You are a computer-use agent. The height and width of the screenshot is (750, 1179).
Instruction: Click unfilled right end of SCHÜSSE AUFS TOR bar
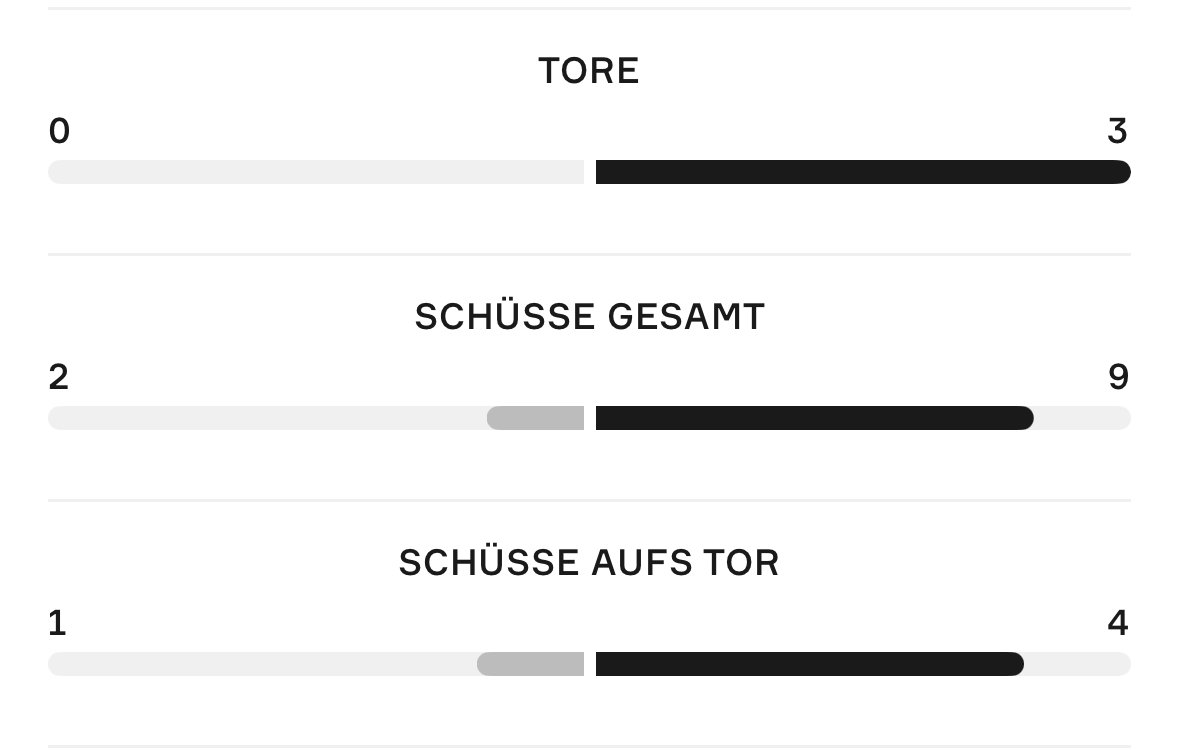[1078, 664]
